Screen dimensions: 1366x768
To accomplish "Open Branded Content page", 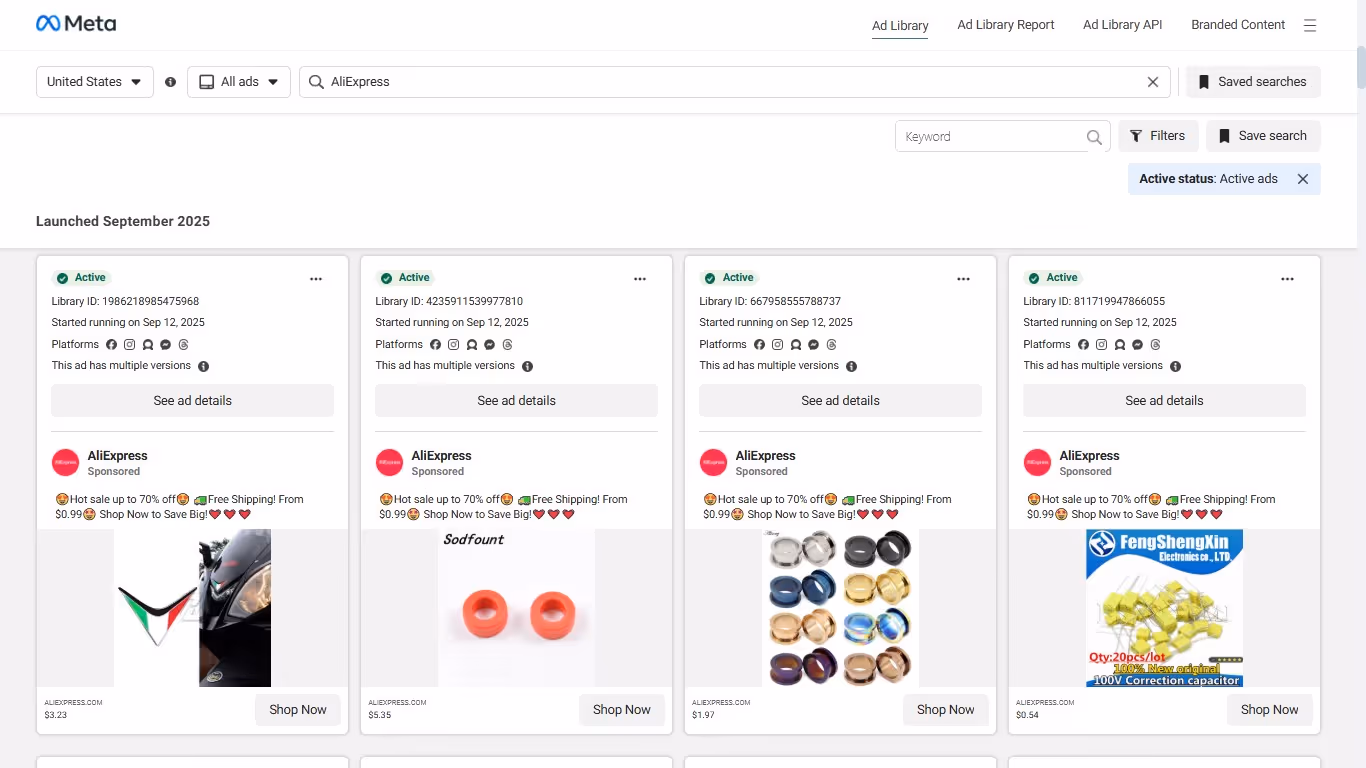I will [1238, 25].
